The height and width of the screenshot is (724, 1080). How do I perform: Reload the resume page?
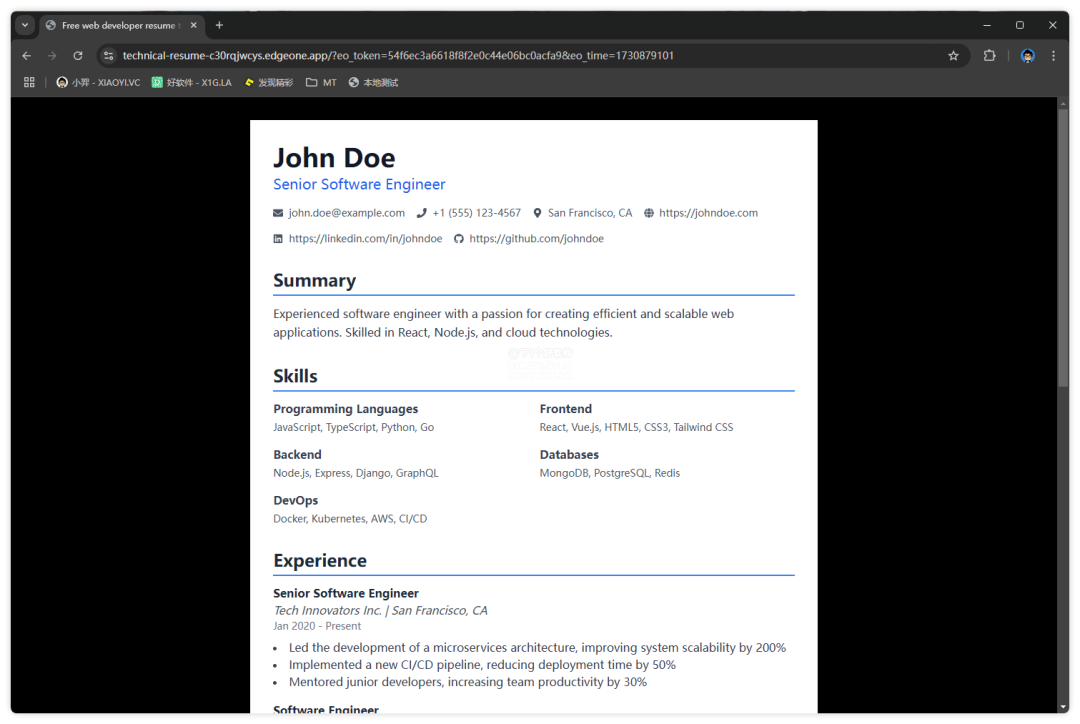coord(78,56)
